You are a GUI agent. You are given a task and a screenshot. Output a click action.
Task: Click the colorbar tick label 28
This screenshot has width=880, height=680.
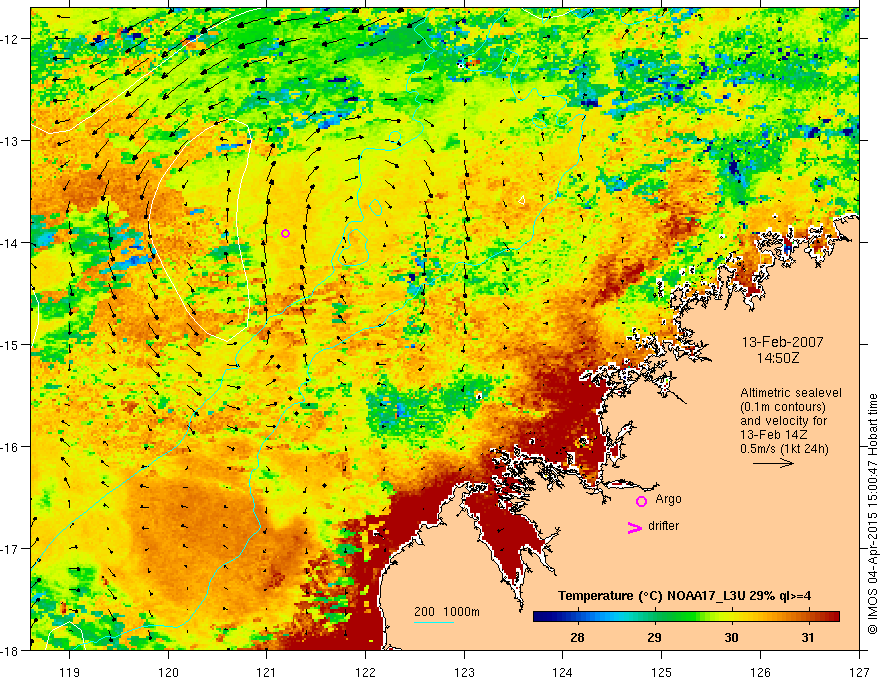click(x=577, y=637)
